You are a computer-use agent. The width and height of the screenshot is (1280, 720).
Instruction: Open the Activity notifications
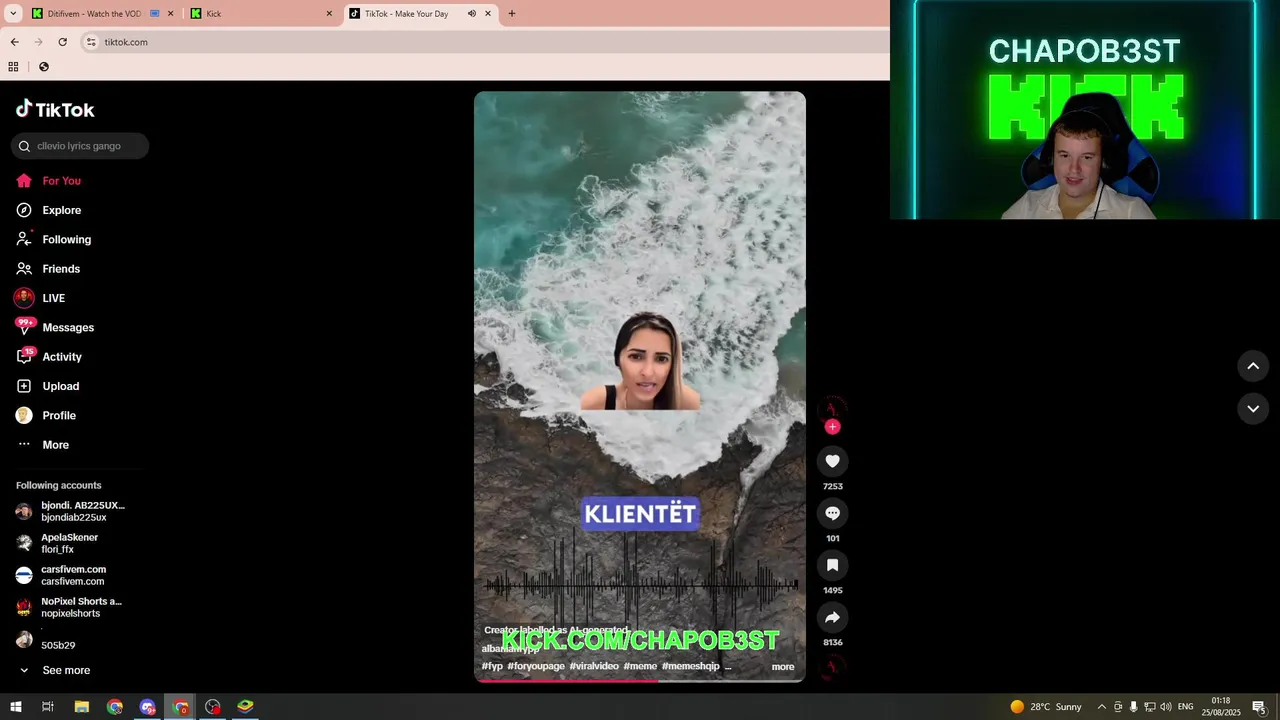62,357
